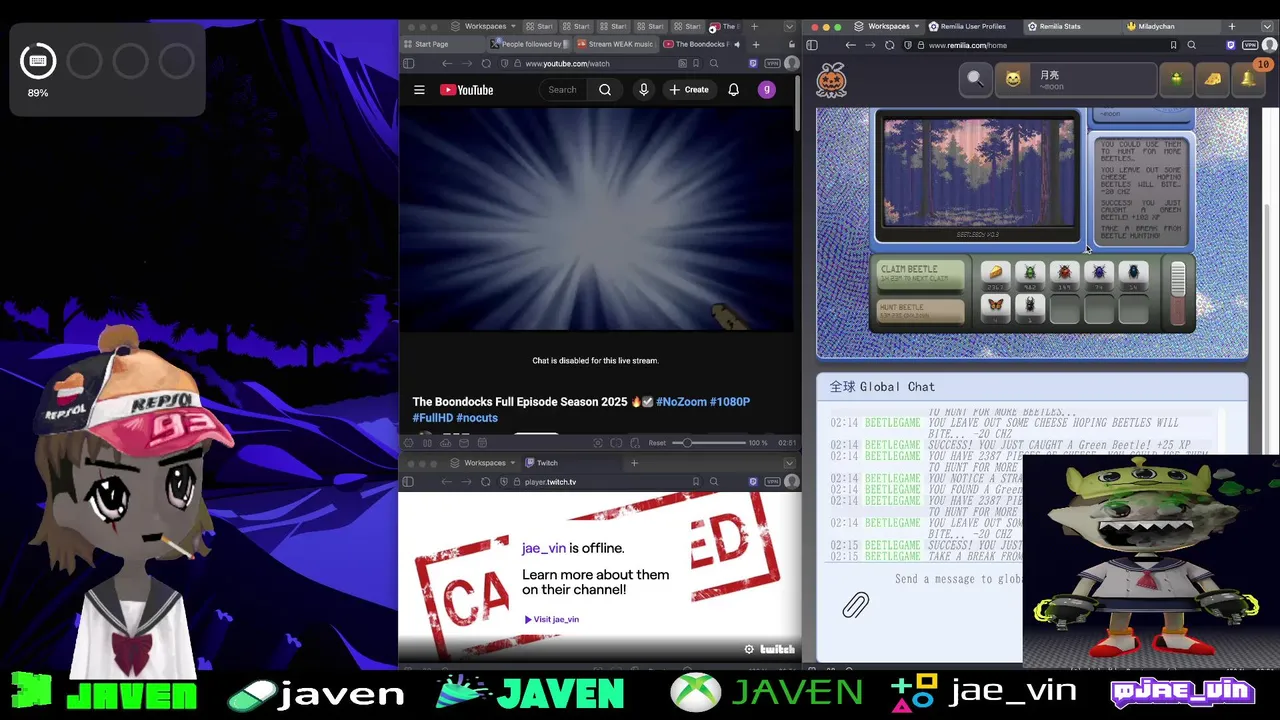Click the Twitch logo in player corner
The image size is (1280, 720).
(x=777, y=649)
